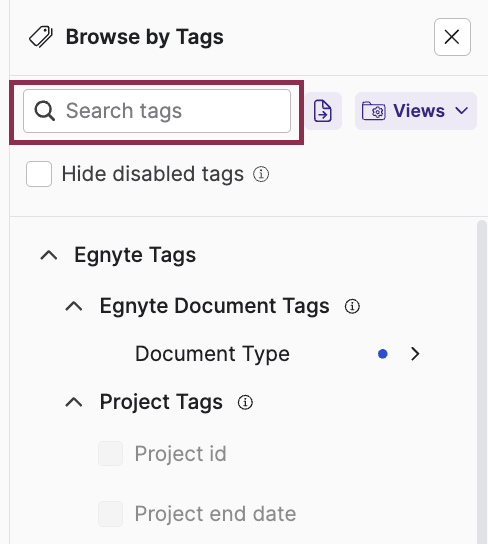The width and height of the screenshot is (488, 544).
Task: Close the Browse by Tags panel
Action: 452,37
